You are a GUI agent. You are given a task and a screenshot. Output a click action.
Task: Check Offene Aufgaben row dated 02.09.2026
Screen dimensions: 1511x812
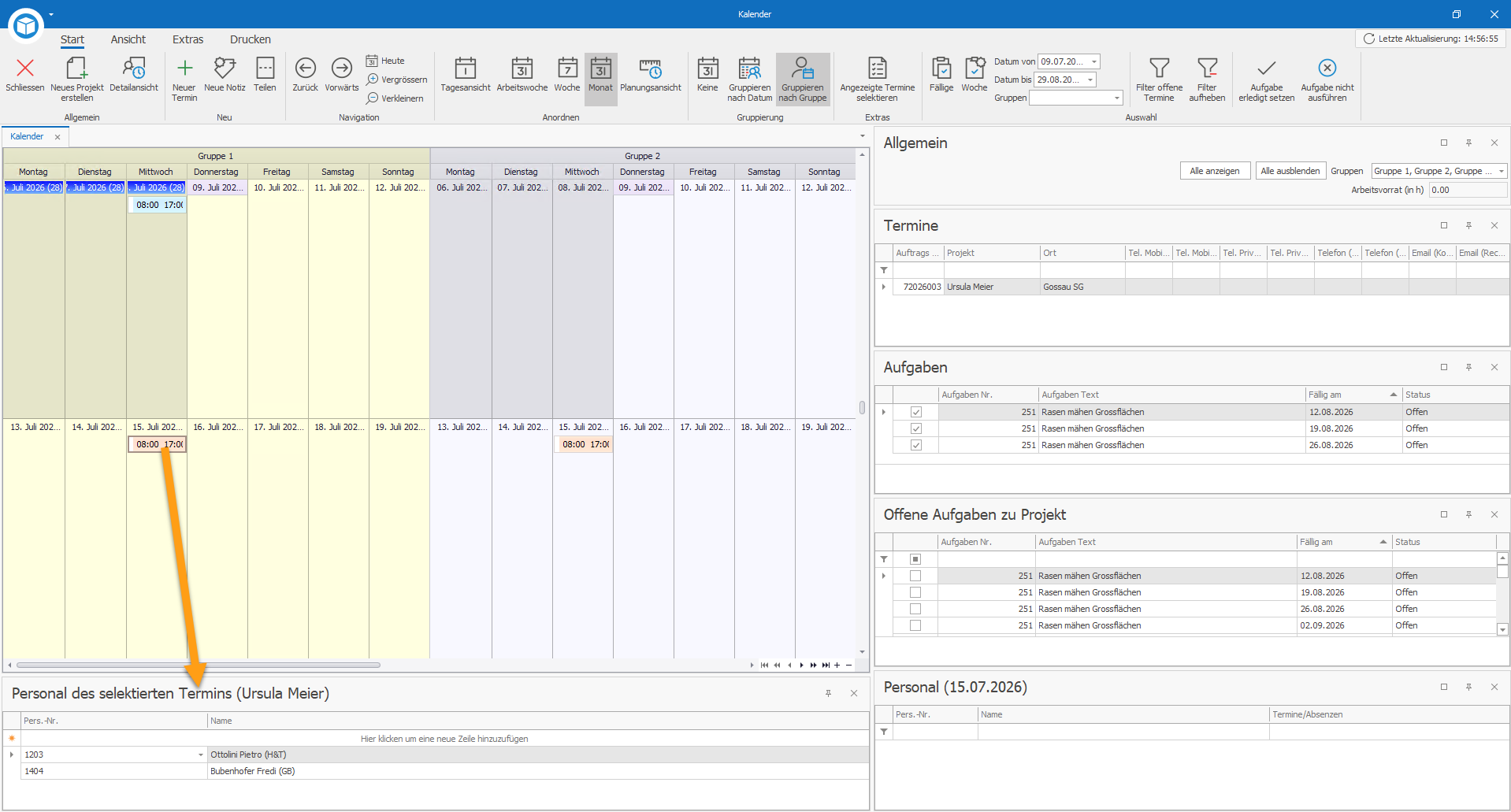point(915,625)
